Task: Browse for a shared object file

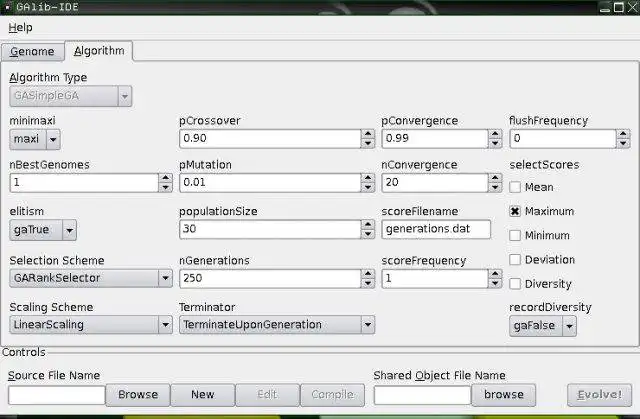Action: 504,395
